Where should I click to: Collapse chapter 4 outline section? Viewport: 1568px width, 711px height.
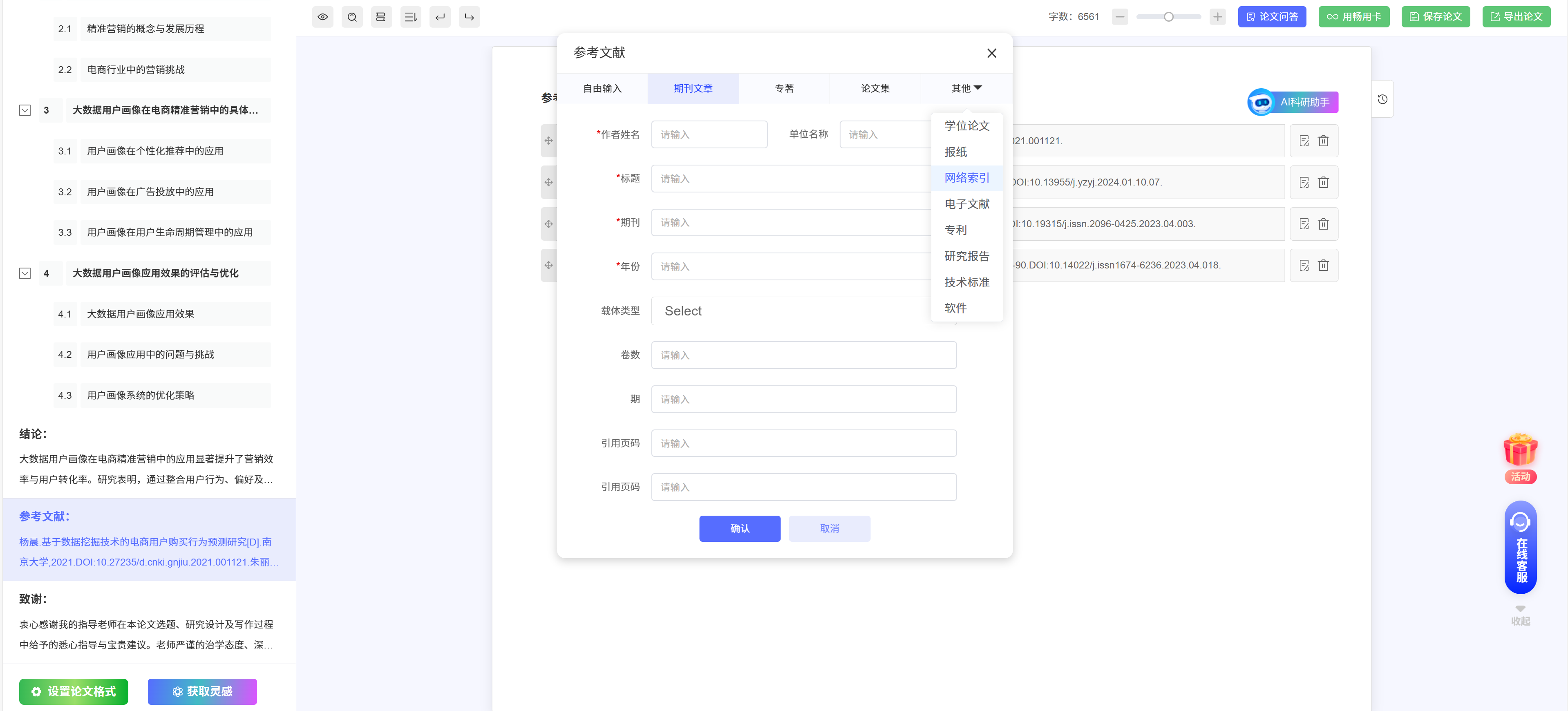click(x=25, y=273)
